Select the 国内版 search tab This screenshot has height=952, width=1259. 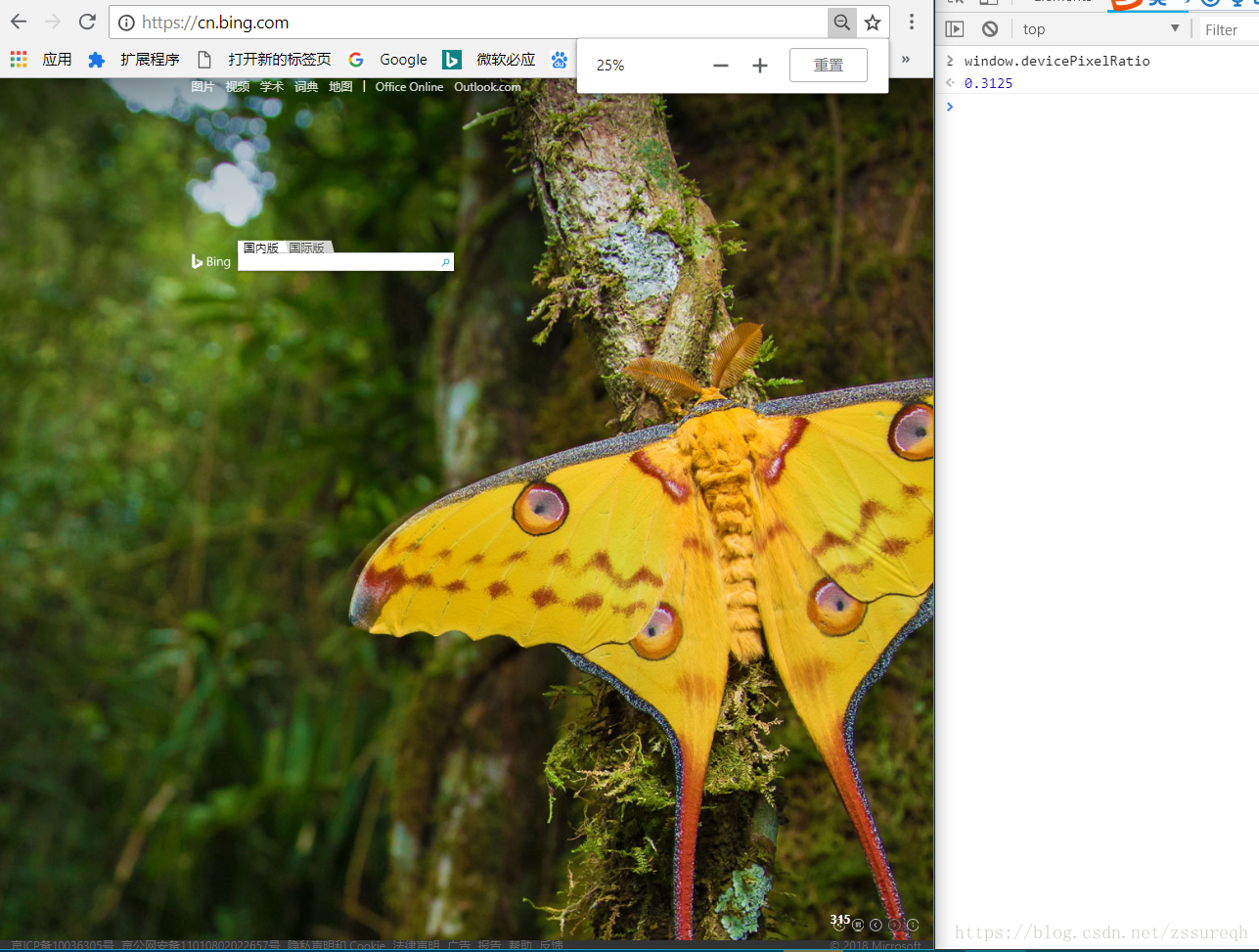coord(261,248)
